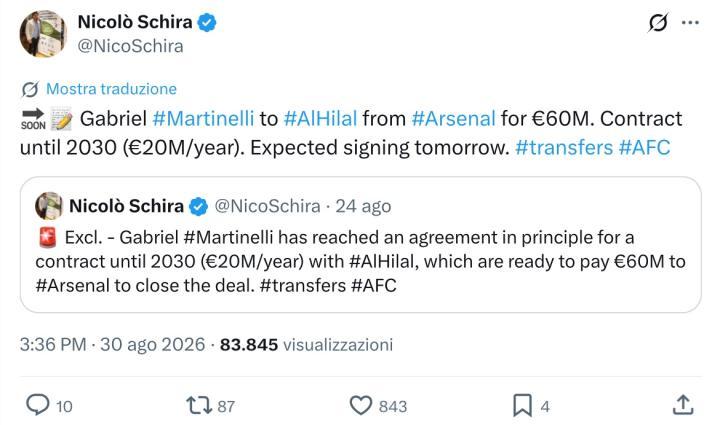This screenshot has width=720, height=425.
Task: Click the translate icon beside Mostra traduzione
Action: click(30, 89)
